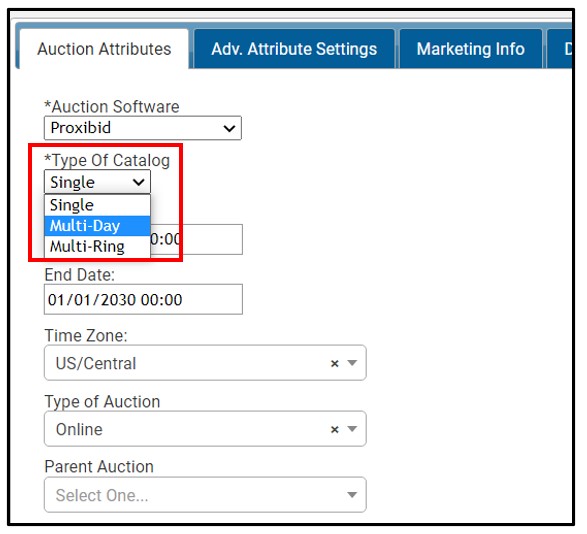Image resolution: width=587 pixels, height=534 pixels.
Task: Select the Auction Attributes tab
Action: click(x=104, y=49)
